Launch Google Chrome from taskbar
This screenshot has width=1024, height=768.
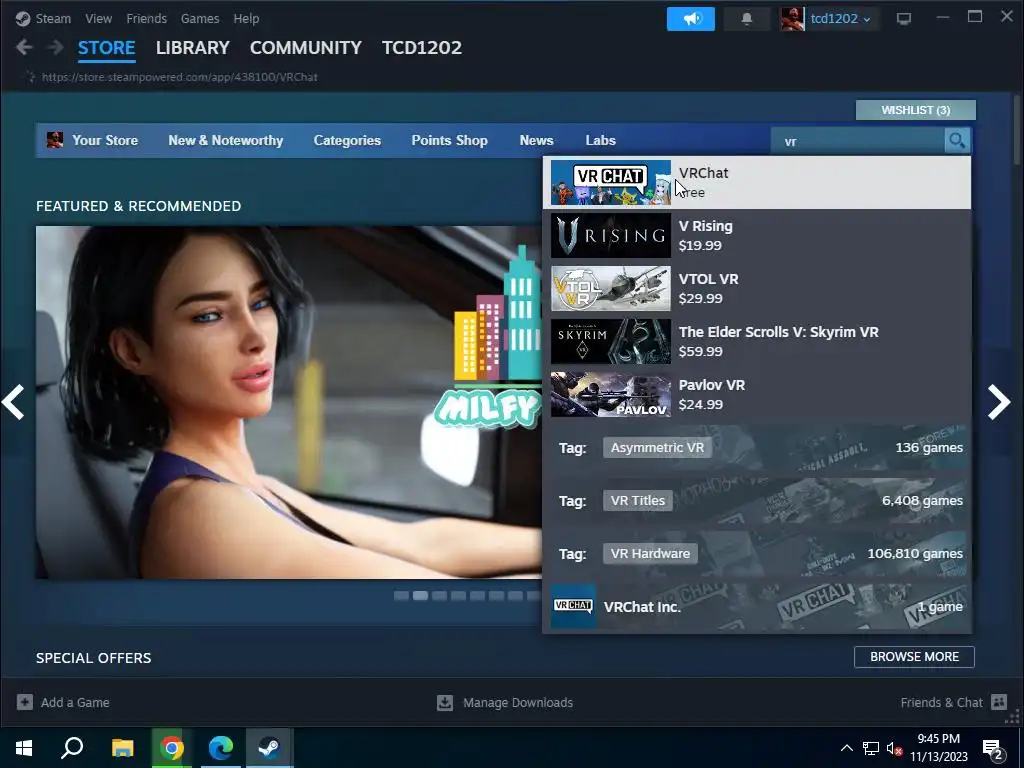click(x=172, y=747)
